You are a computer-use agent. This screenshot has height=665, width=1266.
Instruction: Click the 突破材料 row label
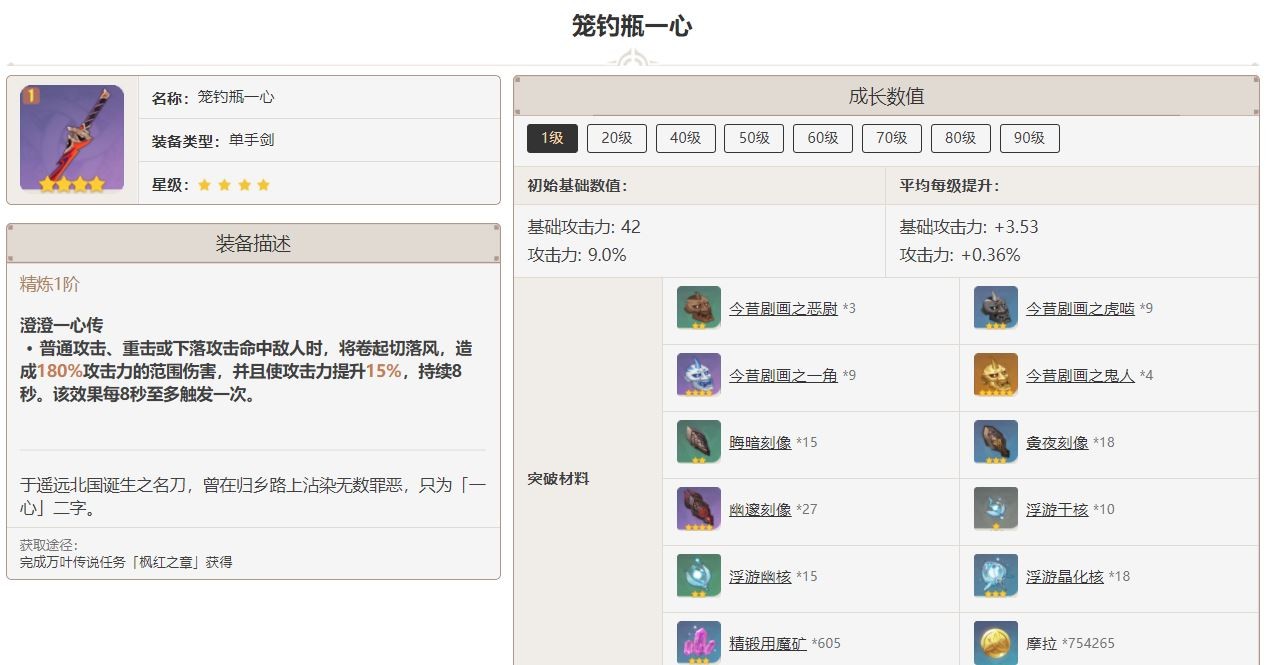(558, 479)
